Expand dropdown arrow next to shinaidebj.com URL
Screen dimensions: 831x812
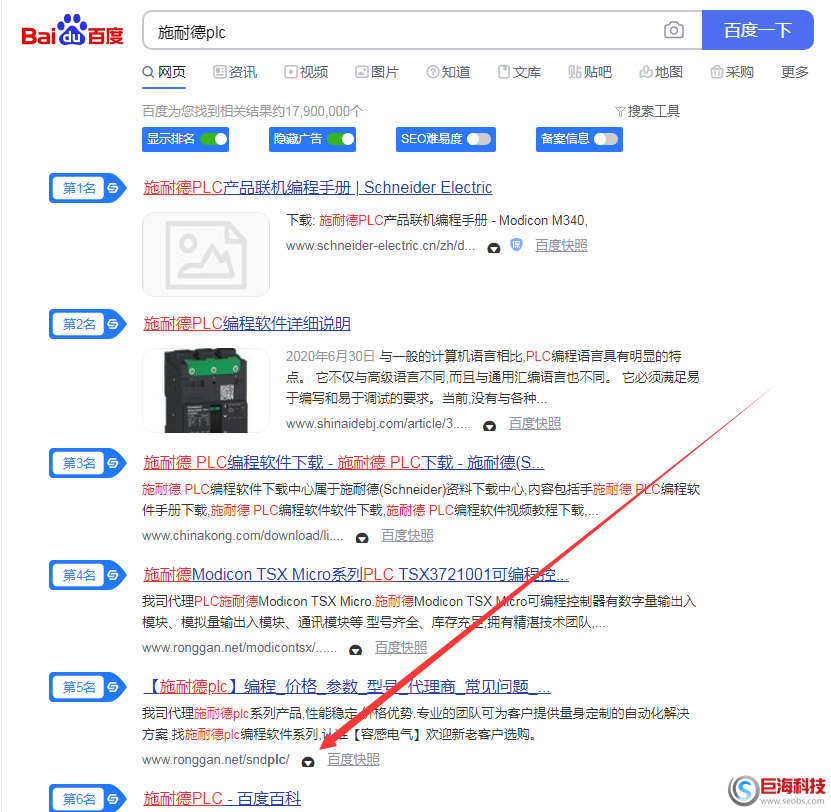[x=489, y=425]
